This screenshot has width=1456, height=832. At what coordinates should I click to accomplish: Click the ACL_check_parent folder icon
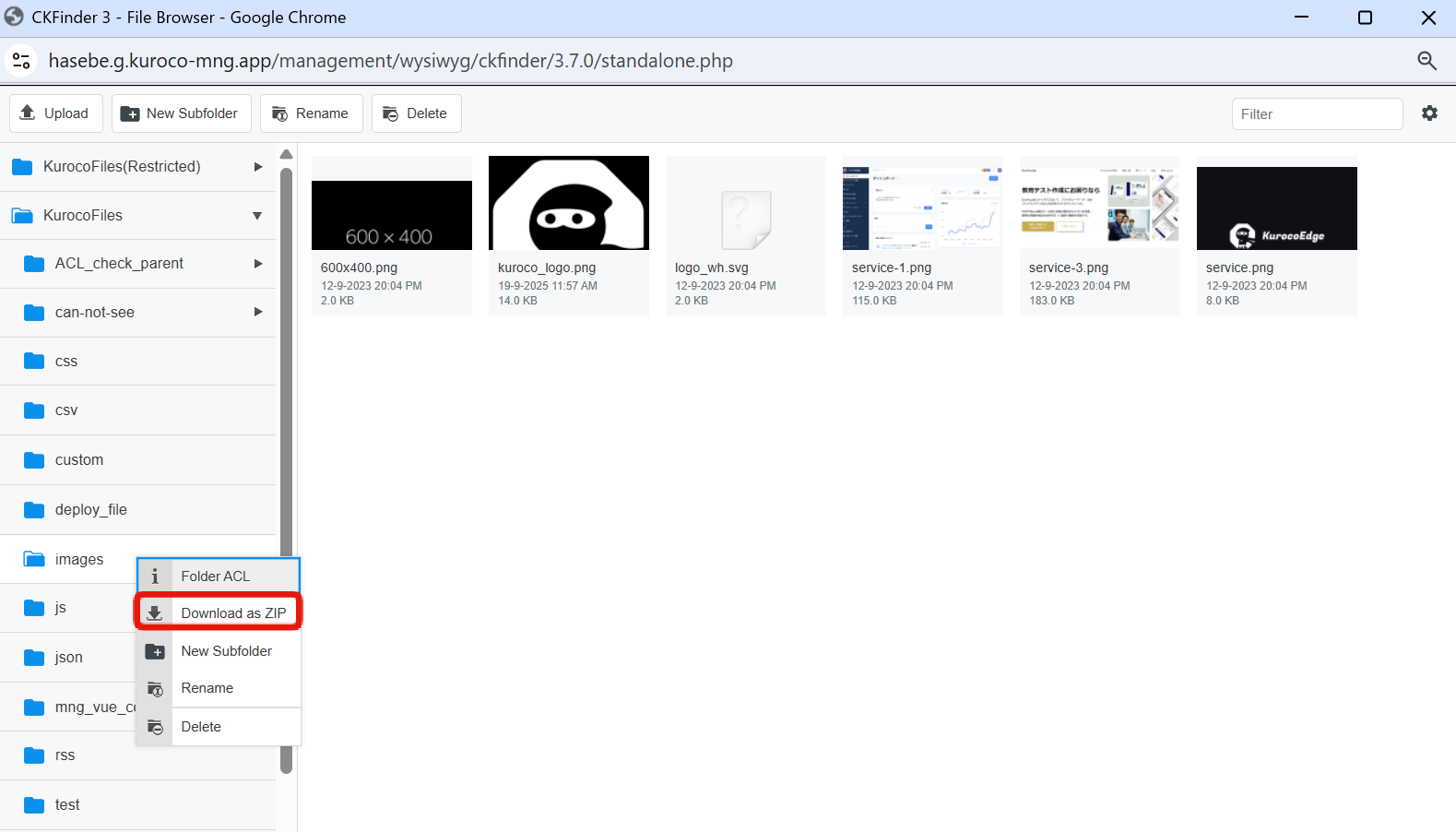click(x=34, y=264)
